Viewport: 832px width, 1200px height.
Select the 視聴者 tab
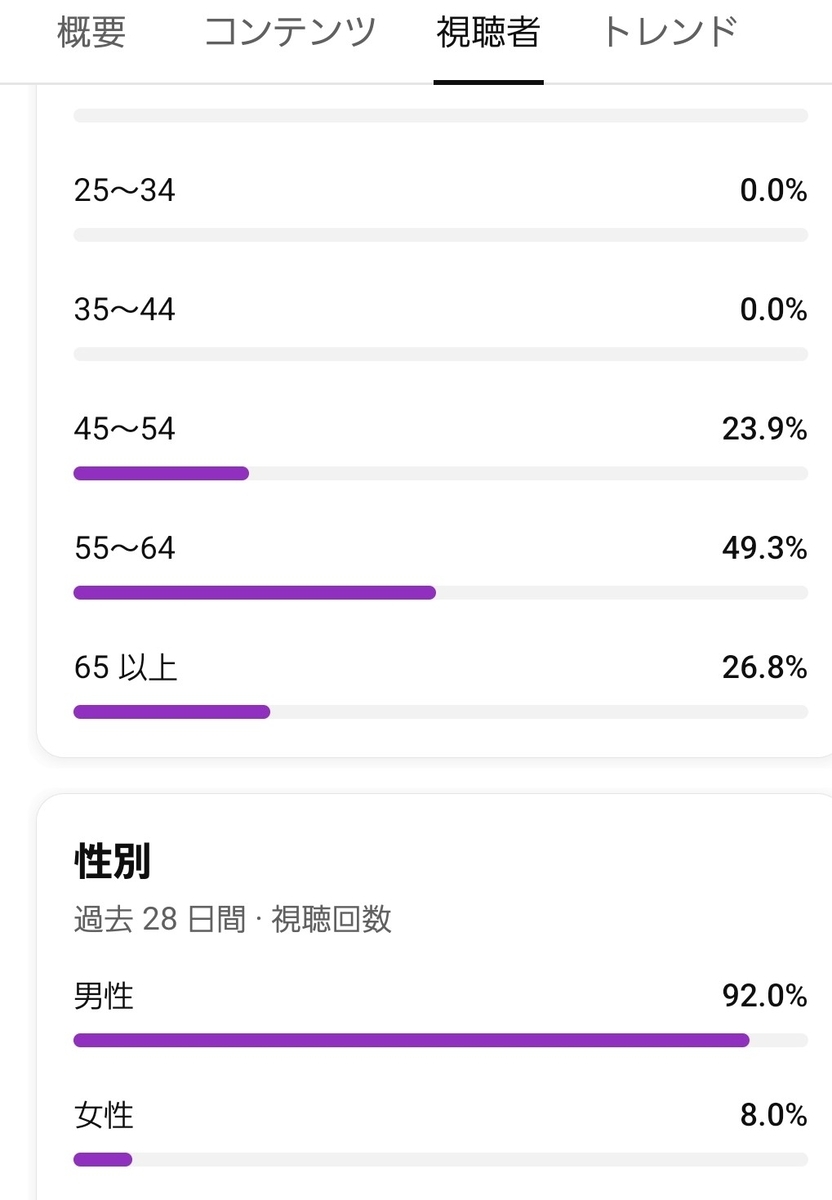[x=488, y=33]
